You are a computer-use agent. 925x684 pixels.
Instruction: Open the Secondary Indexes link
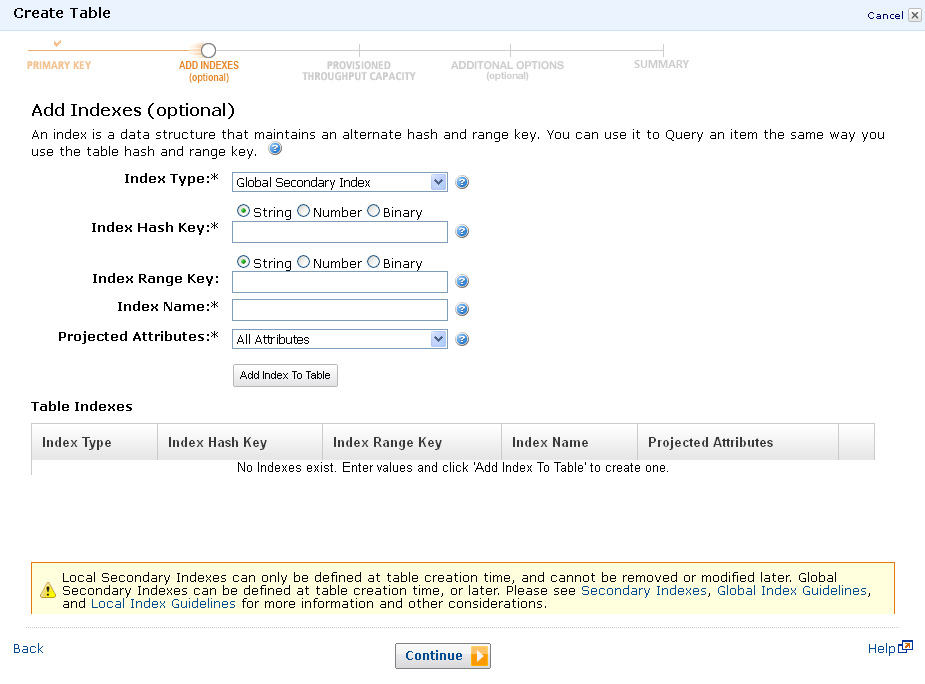[x=644, y=590]
